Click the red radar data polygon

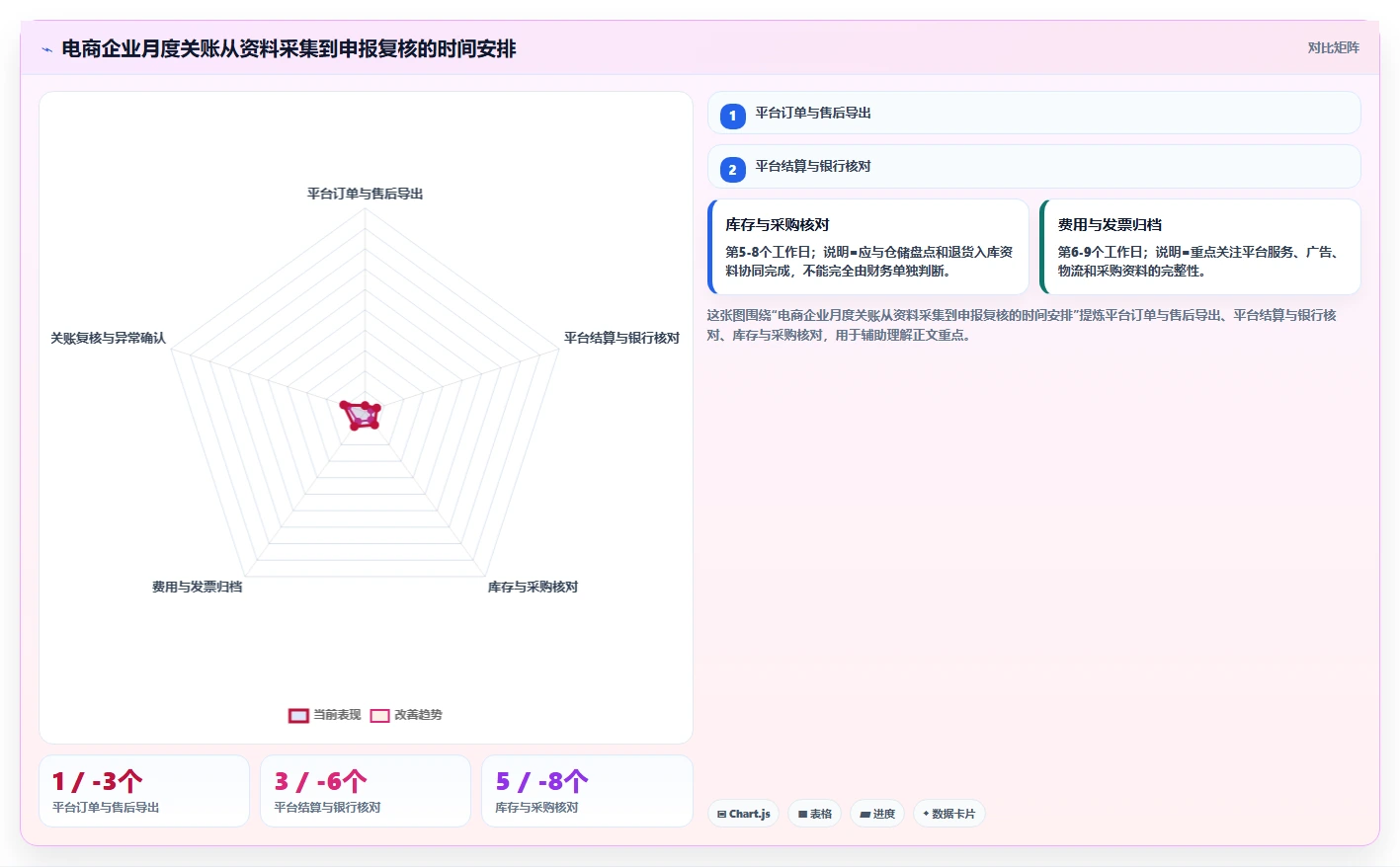point(361,415)
